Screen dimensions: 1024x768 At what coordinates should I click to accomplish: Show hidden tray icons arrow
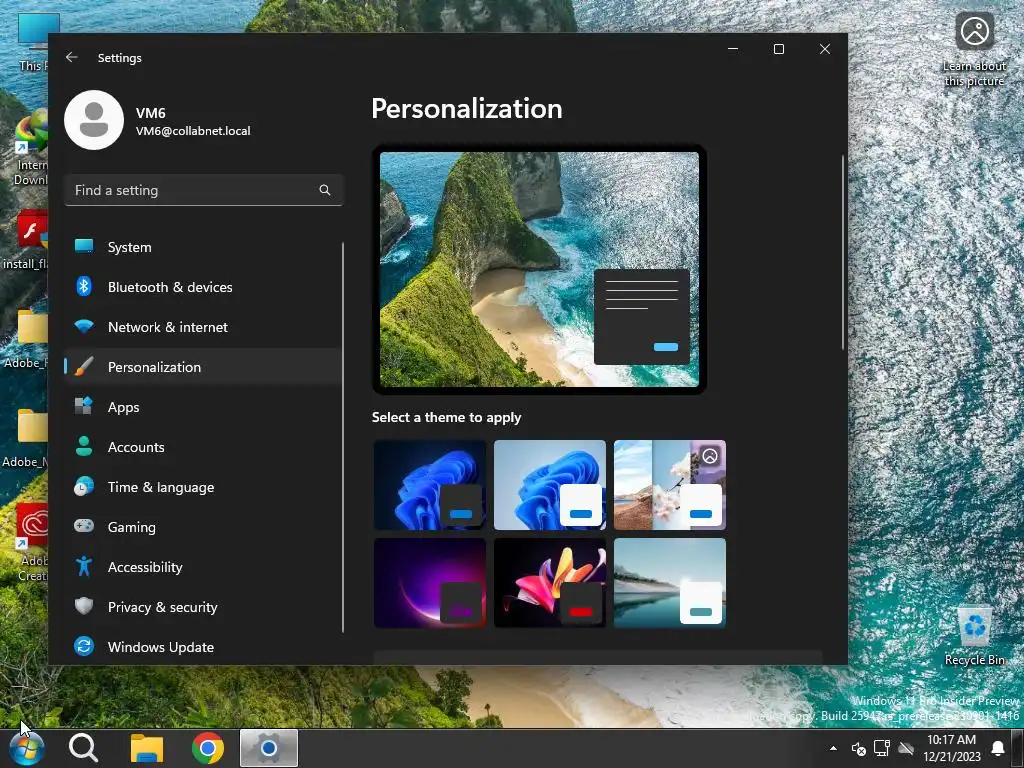point(833,748)
